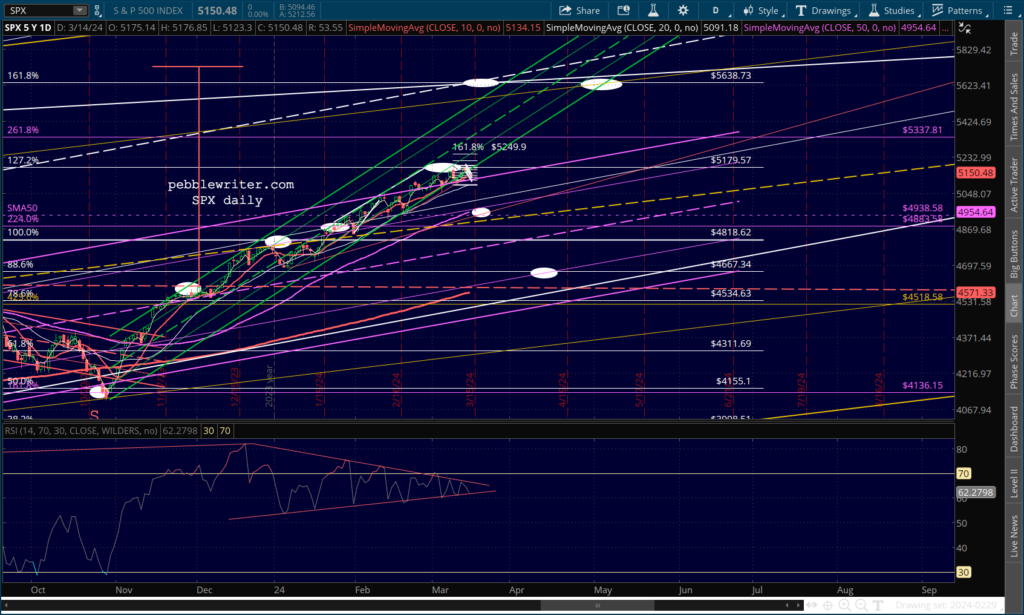Click the text tool T icon in bottom bar

click(x=878, y=606)
